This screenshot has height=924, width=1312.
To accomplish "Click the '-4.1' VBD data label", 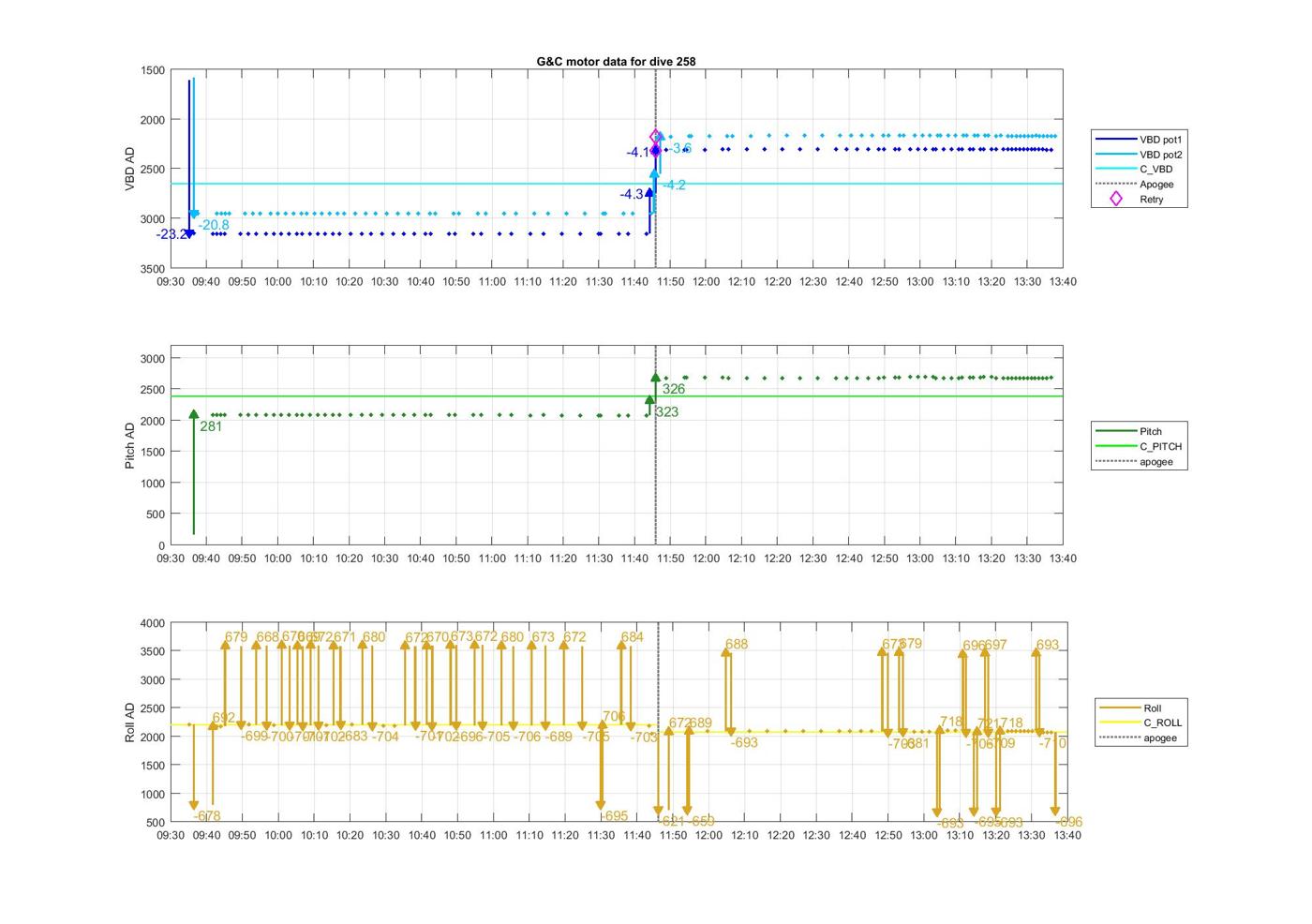I will coord(638,152).
